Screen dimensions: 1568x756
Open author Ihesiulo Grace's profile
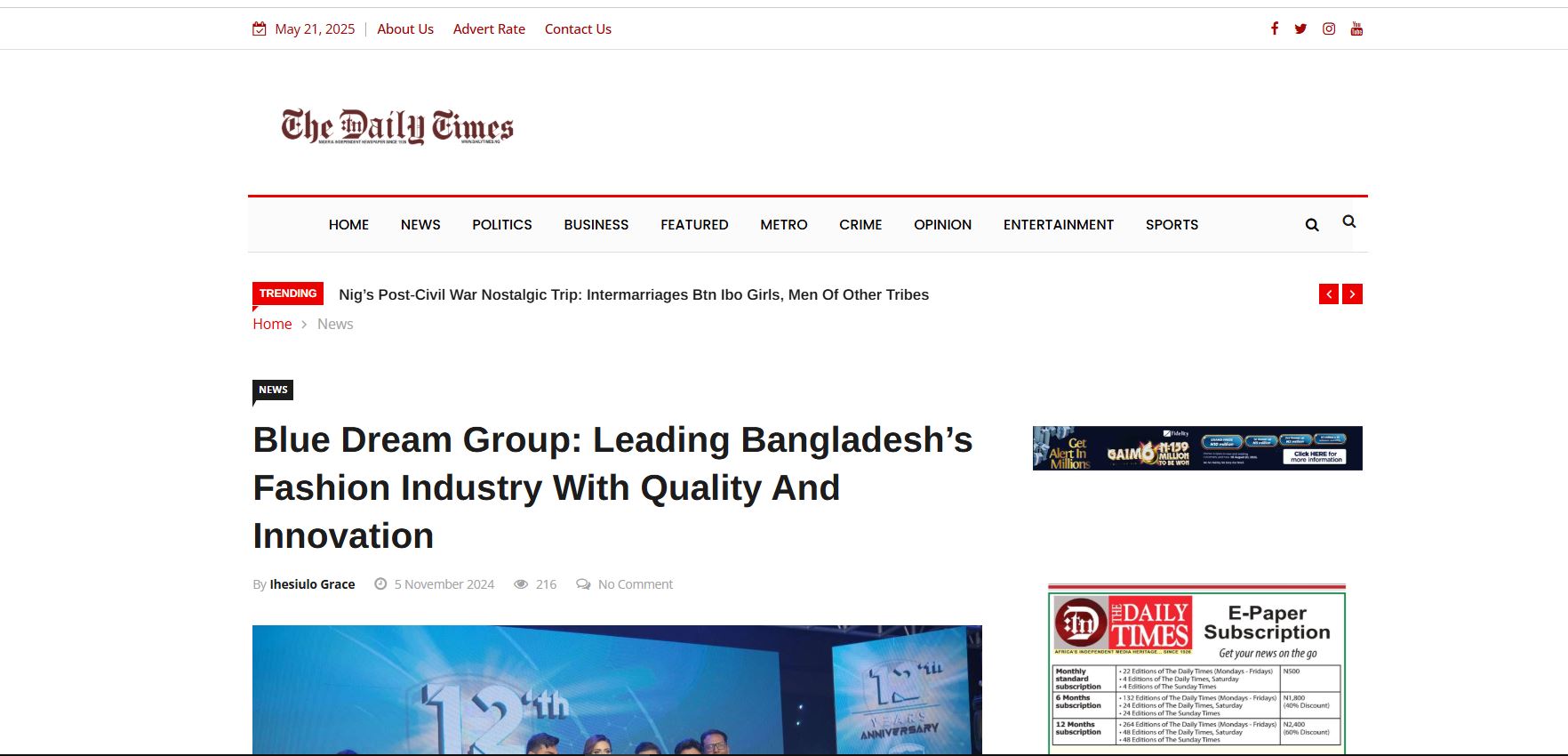pyautogui.click(x=312, y=584)
